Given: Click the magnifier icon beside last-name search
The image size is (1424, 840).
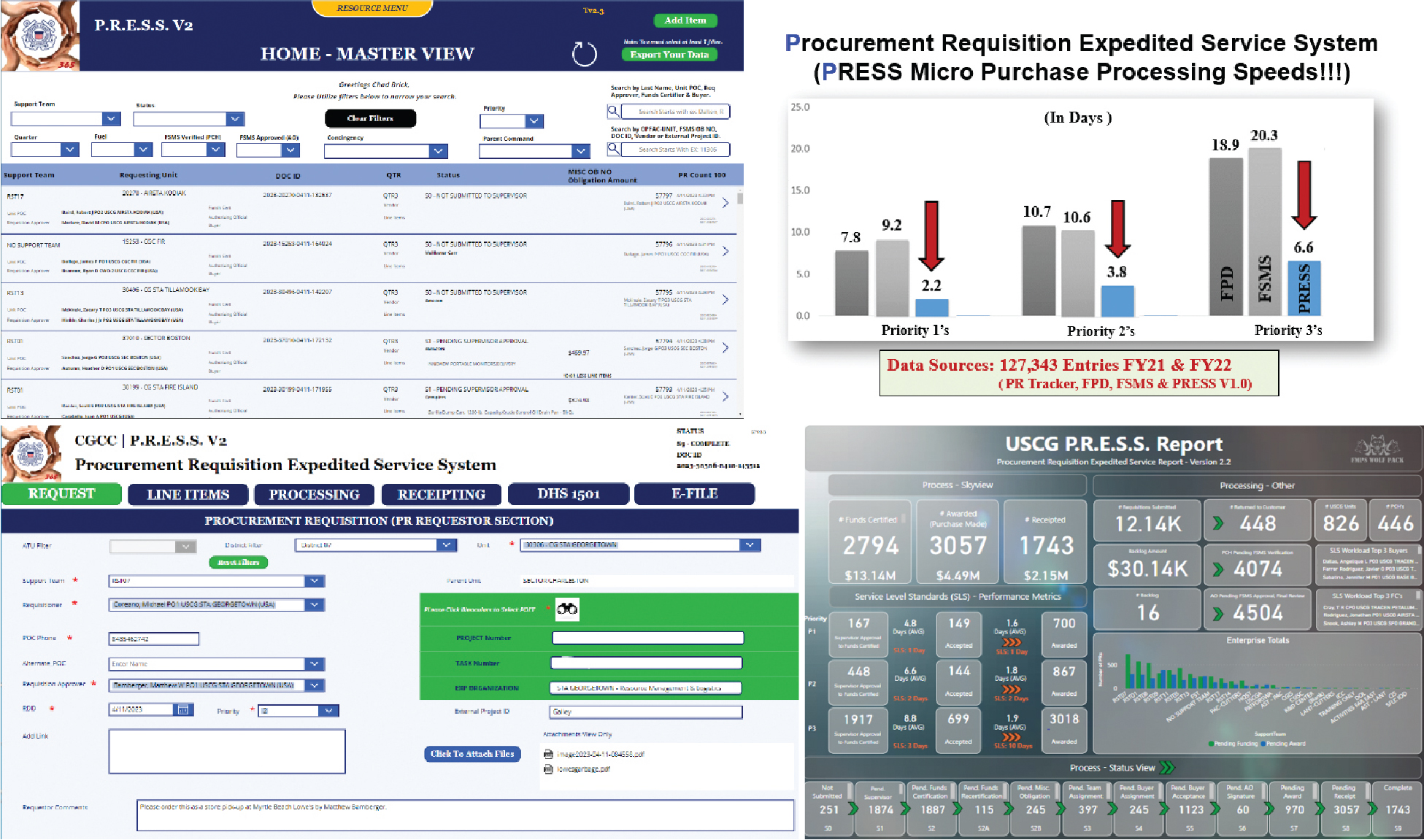Looking at the screenshot, I should point(614,111).
